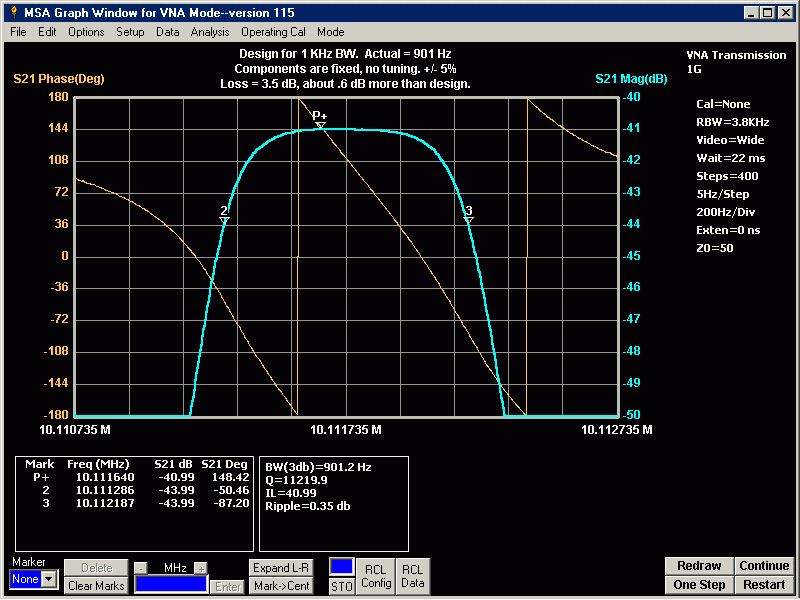Click marker 2 frequency 10.111286
The width and height of the screenshot is (800, 600).
(x=105, y=490)
